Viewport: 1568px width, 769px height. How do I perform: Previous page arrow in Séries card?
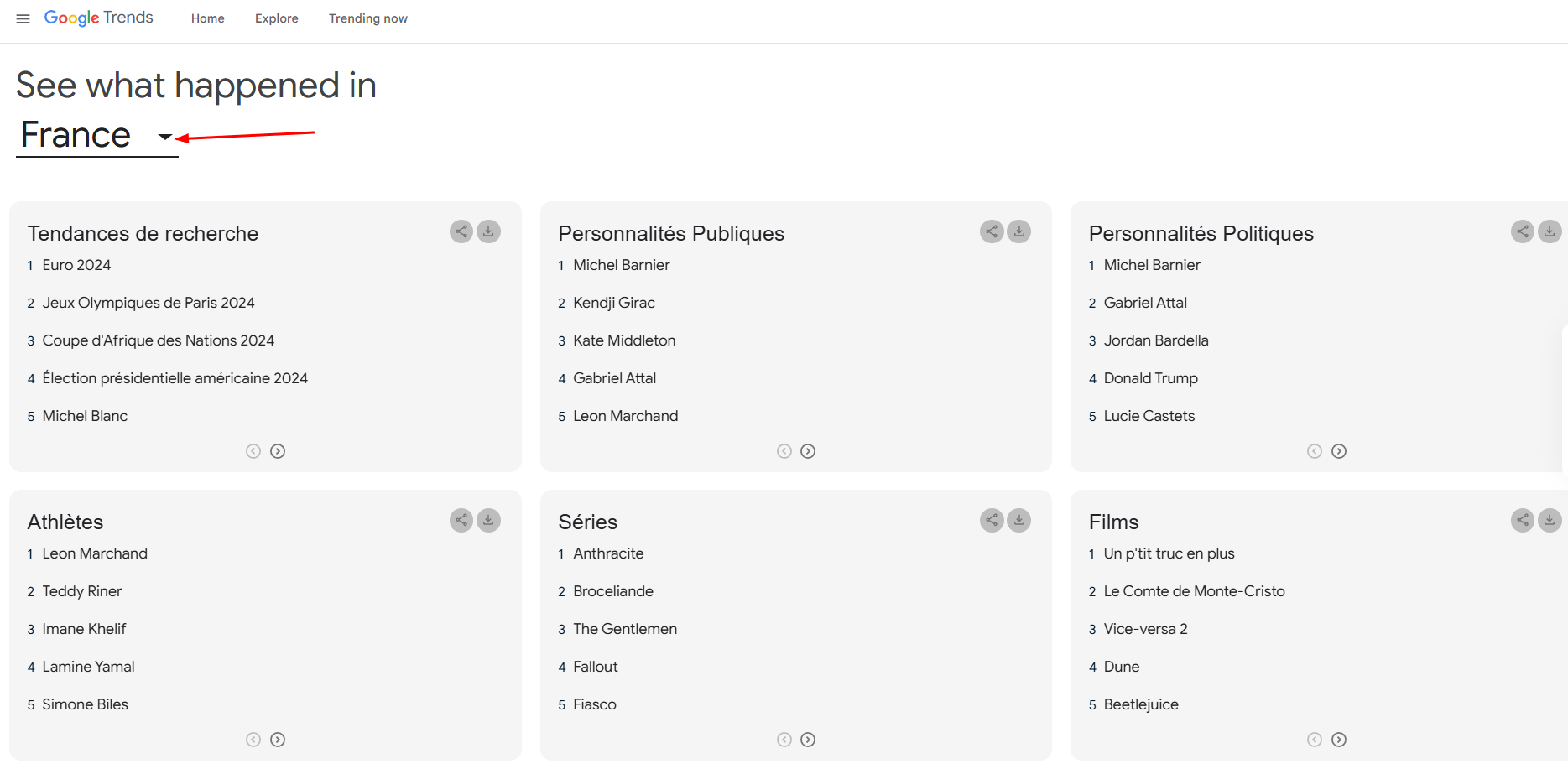784,740
